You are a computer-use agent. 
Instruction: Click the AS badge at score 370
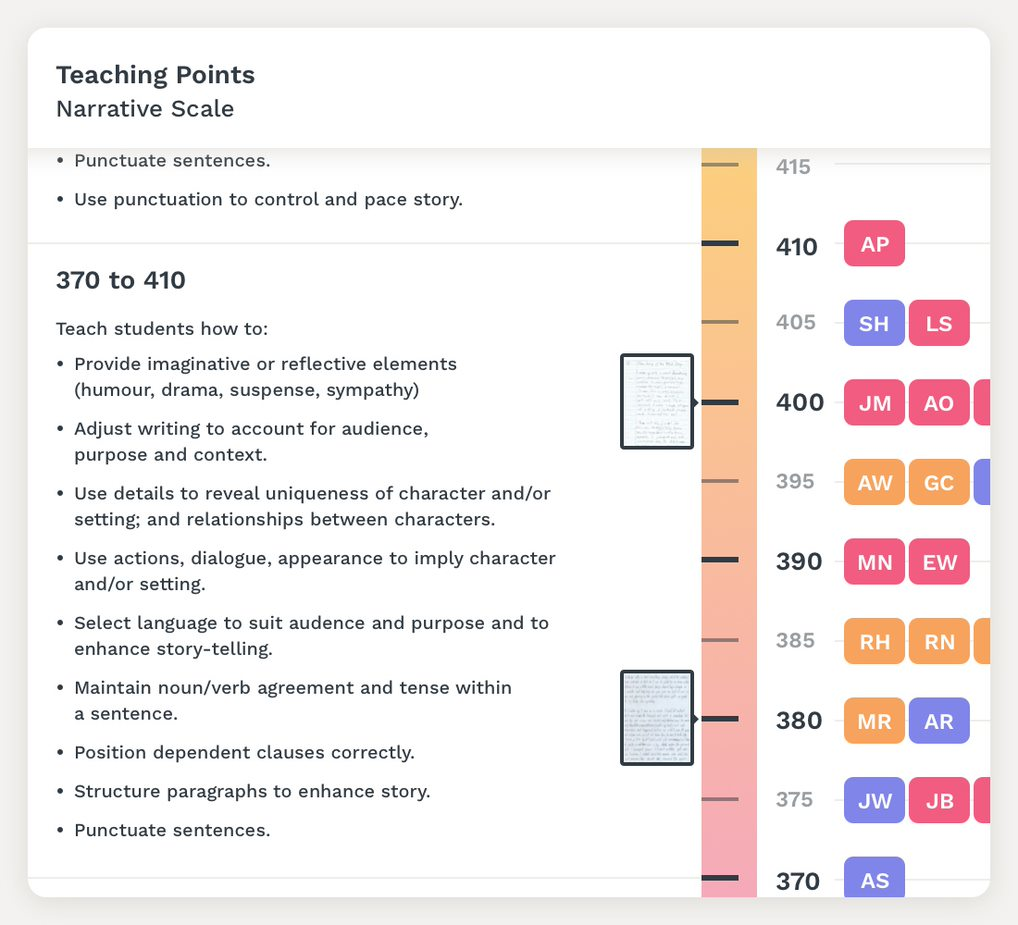point(873,879)
